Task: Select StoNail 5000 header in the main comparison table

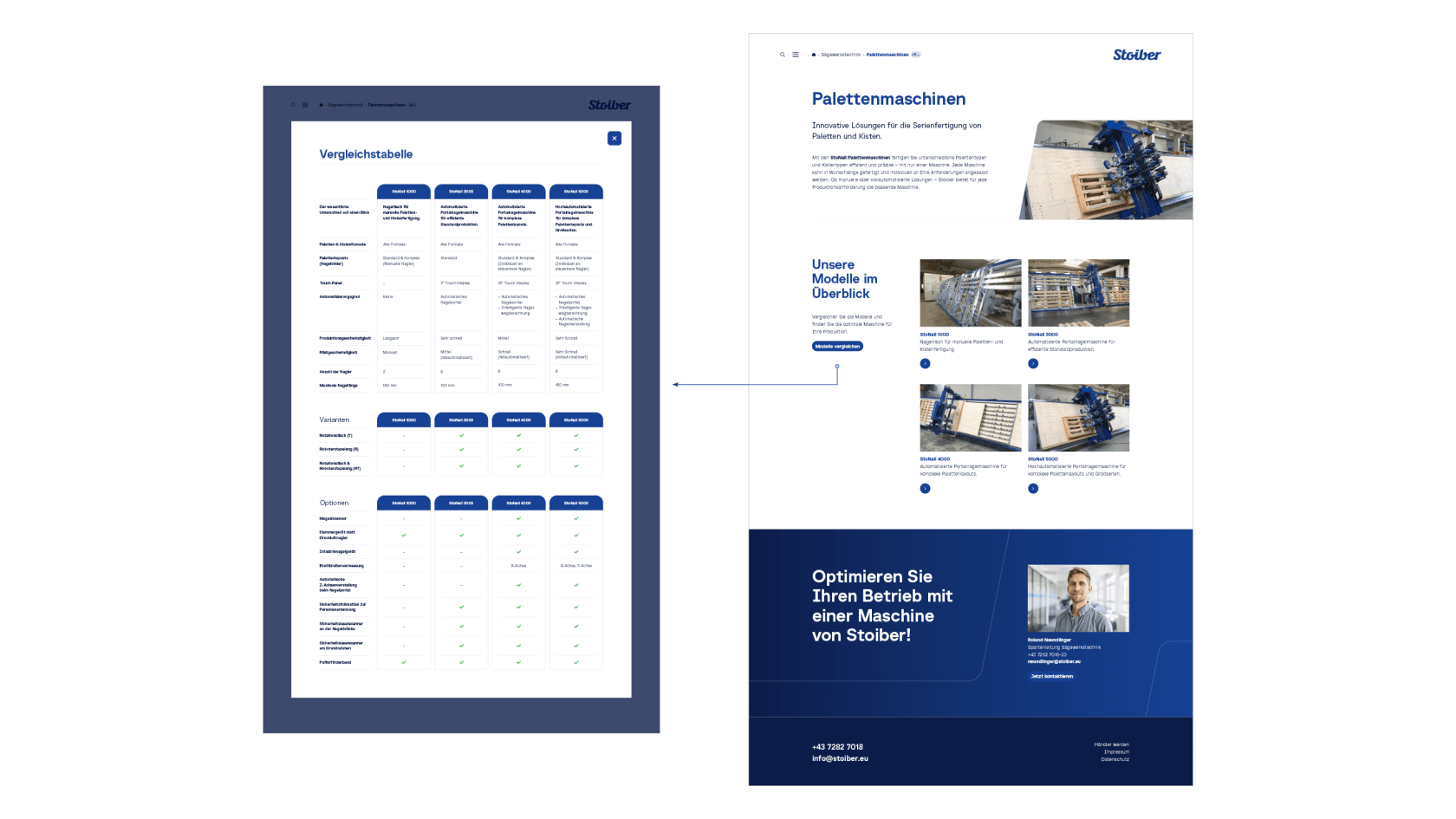Action: (x=576, y=192)
